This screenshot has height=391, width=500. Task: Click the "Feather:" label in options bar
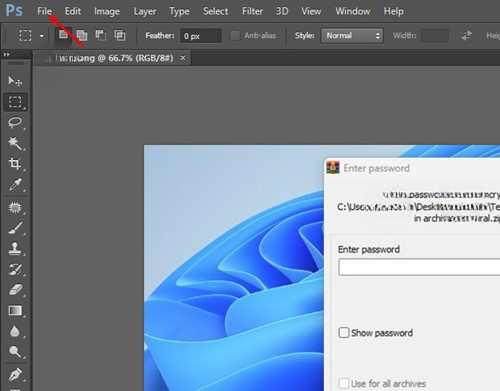[x=160, y=35]
